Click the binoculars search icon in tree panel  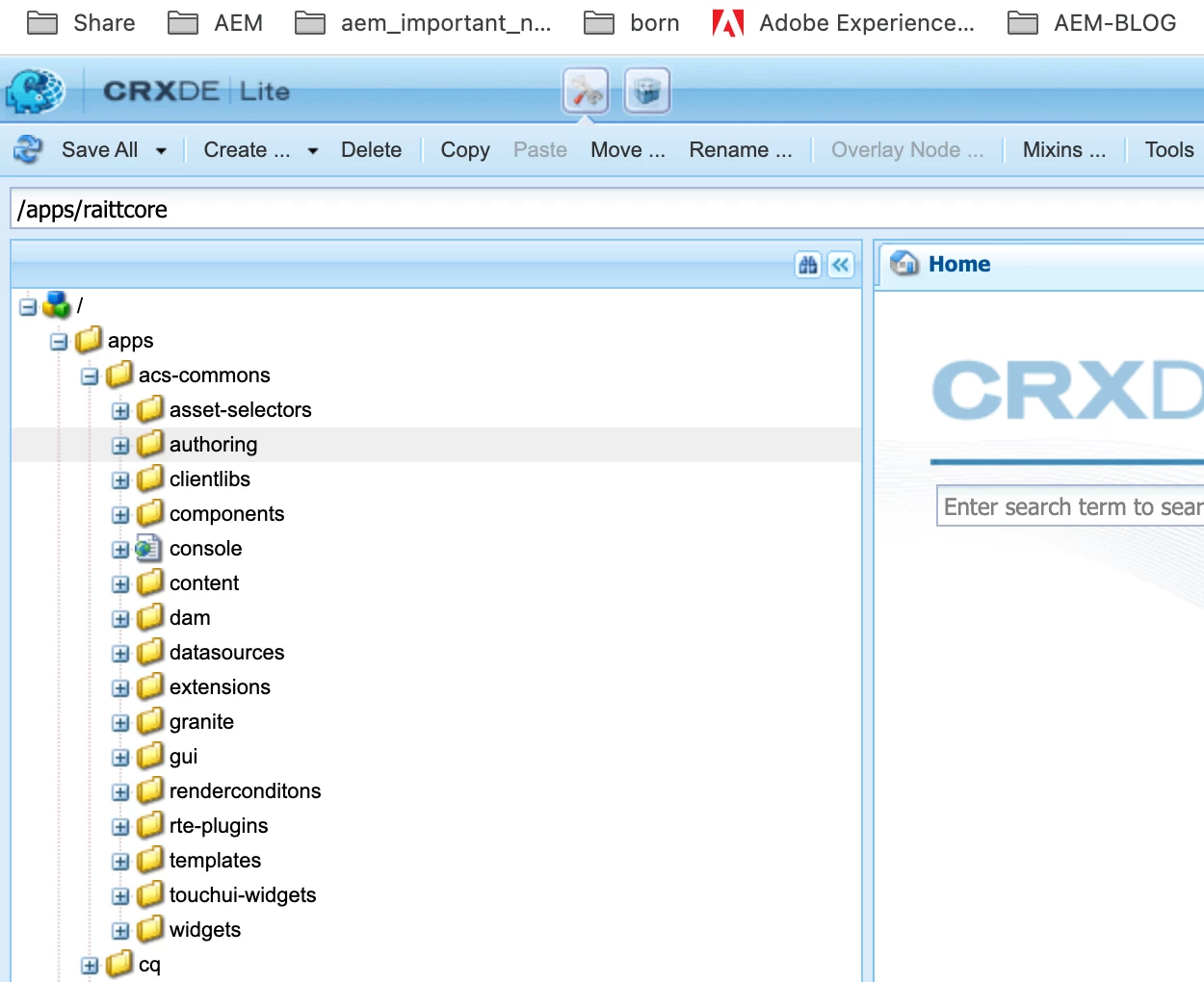808,265
